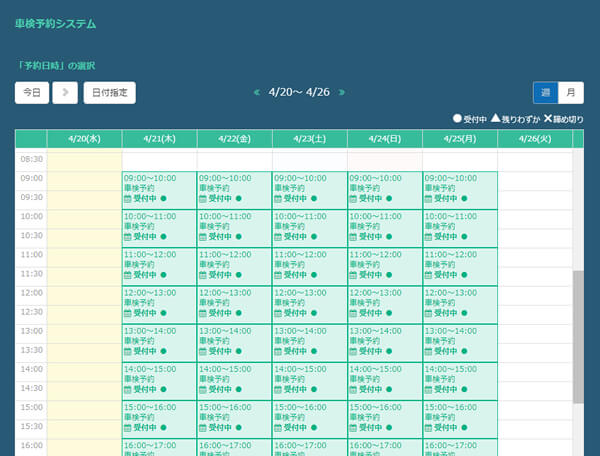Click calendar icon in 4/23 11:00 slot
Viewport: 600px width, 456px height.
[277, 274]
